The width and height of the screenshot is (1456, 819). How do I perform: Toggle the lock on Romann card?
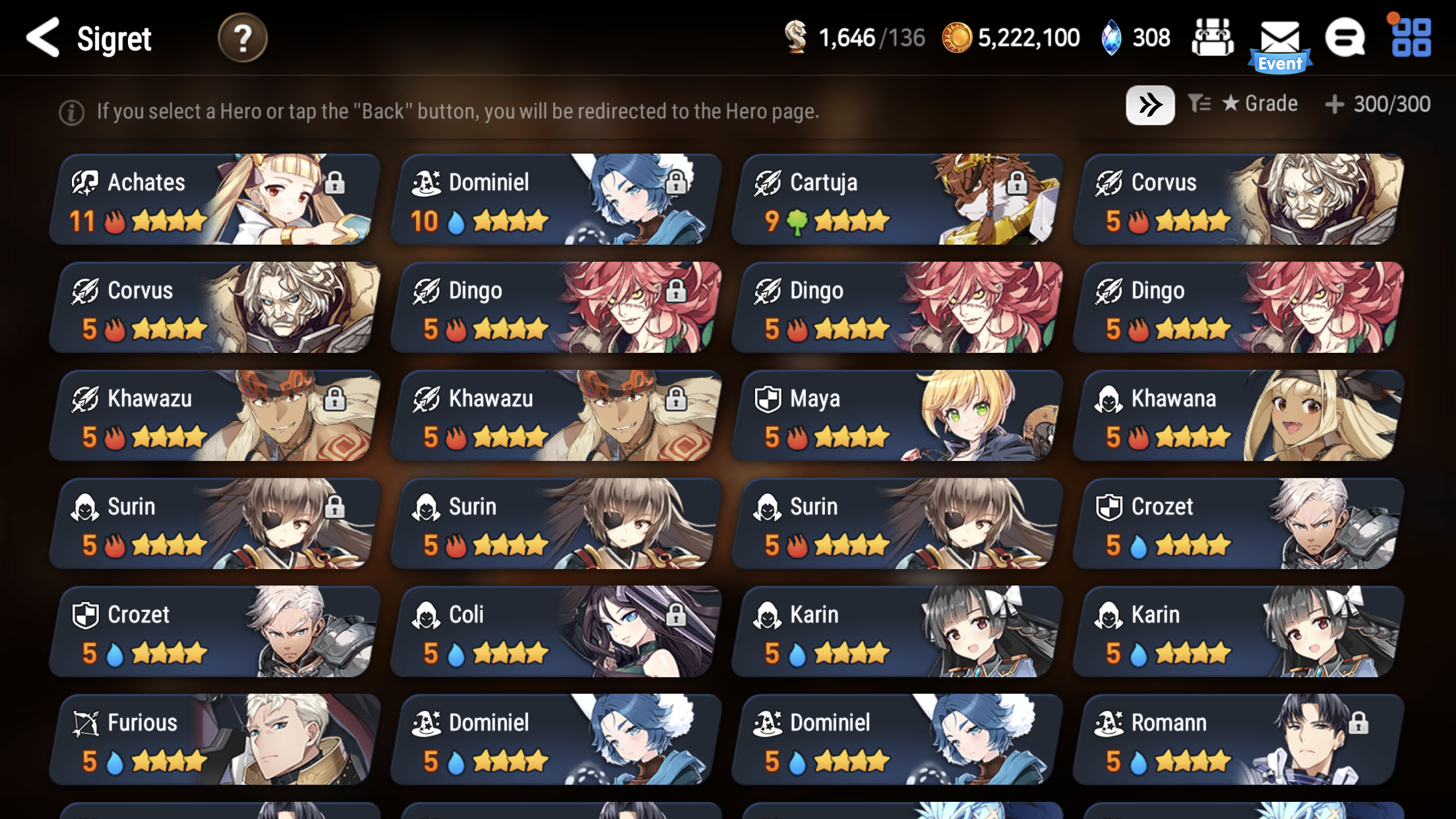(1358, 722)
